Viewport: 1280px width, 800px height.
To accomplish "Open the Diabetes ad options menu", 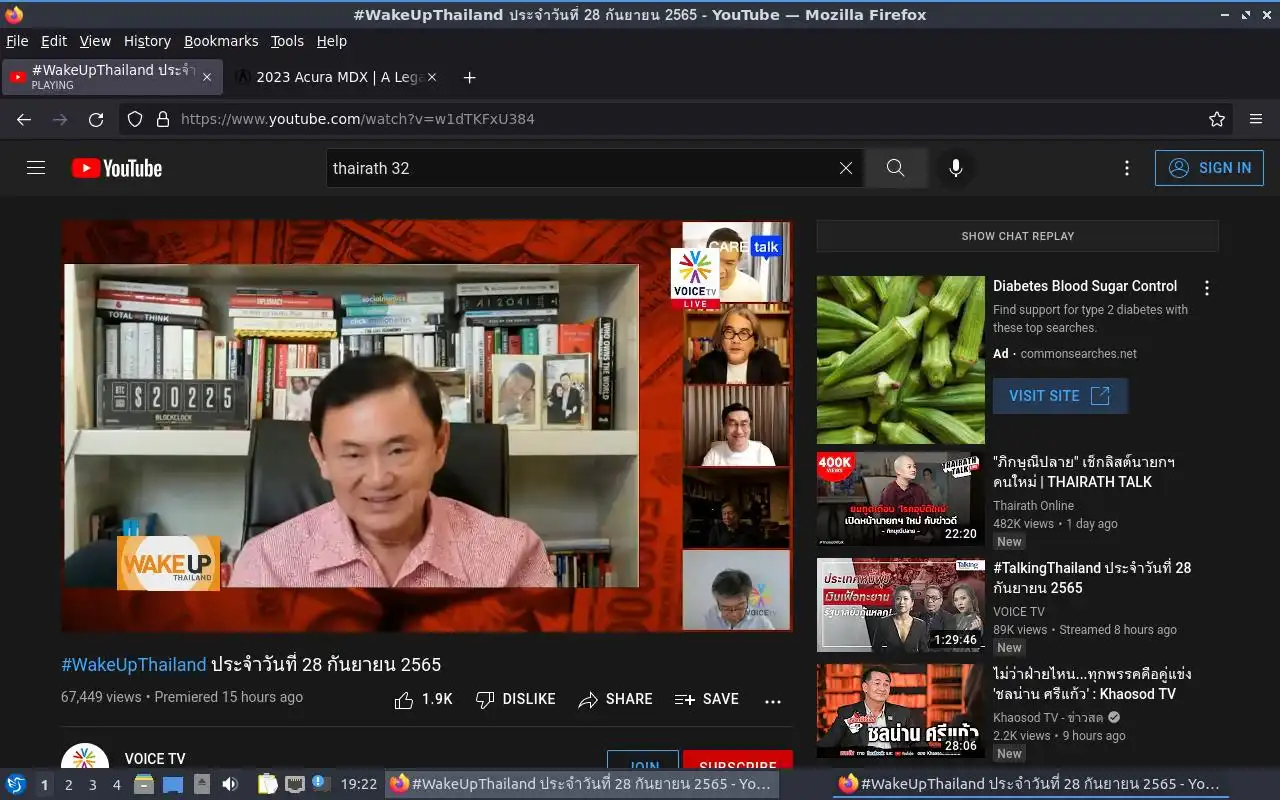I will [x=1207, y=288].
